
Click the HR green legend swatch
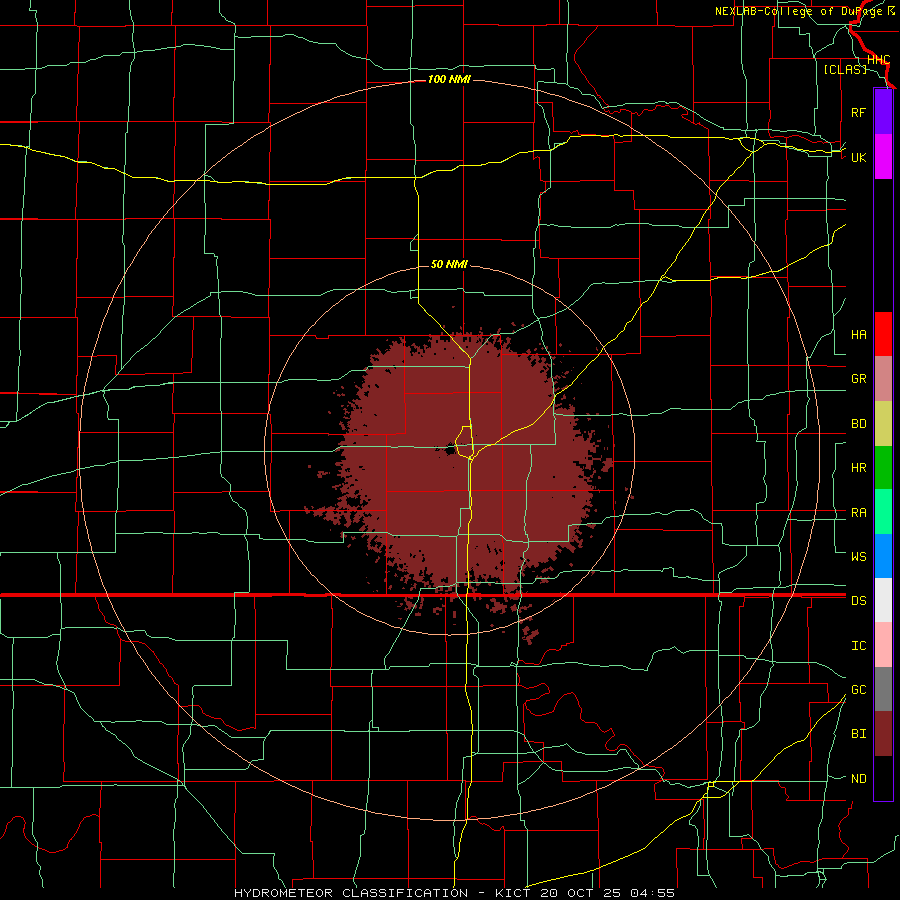tap(883, 467)
